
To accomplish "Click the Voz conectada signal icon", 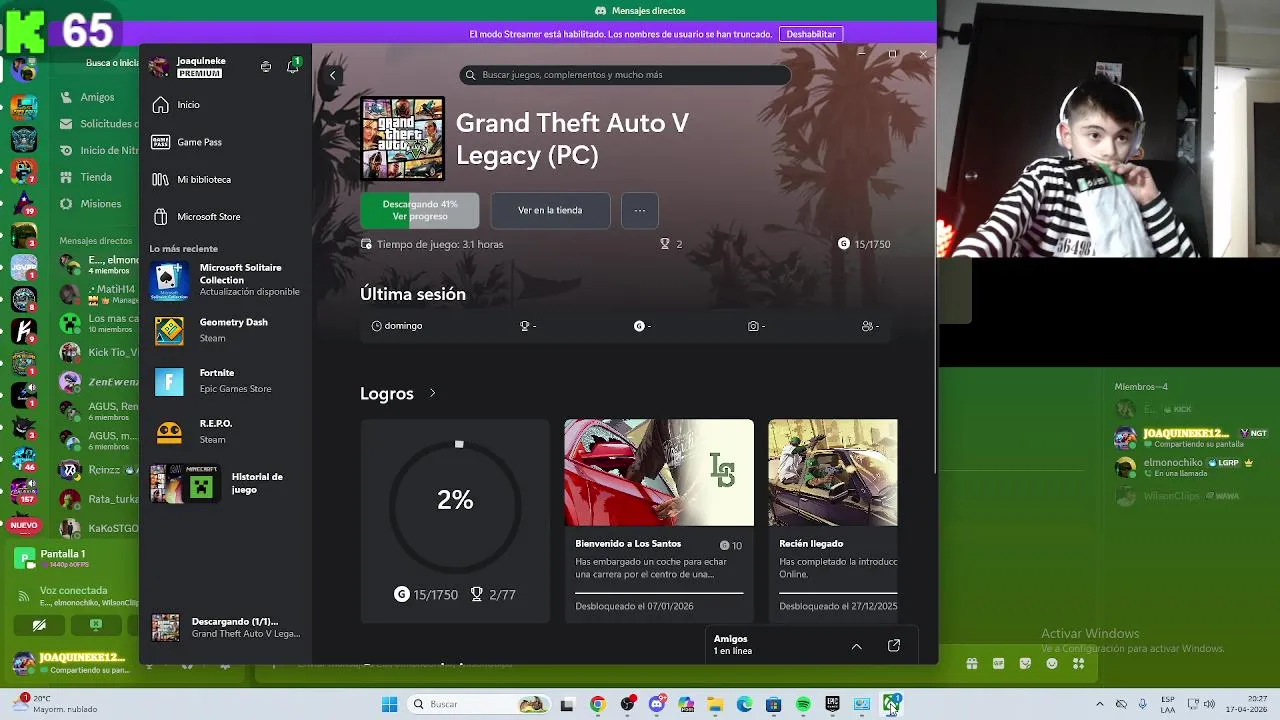I will pos(24,596).
